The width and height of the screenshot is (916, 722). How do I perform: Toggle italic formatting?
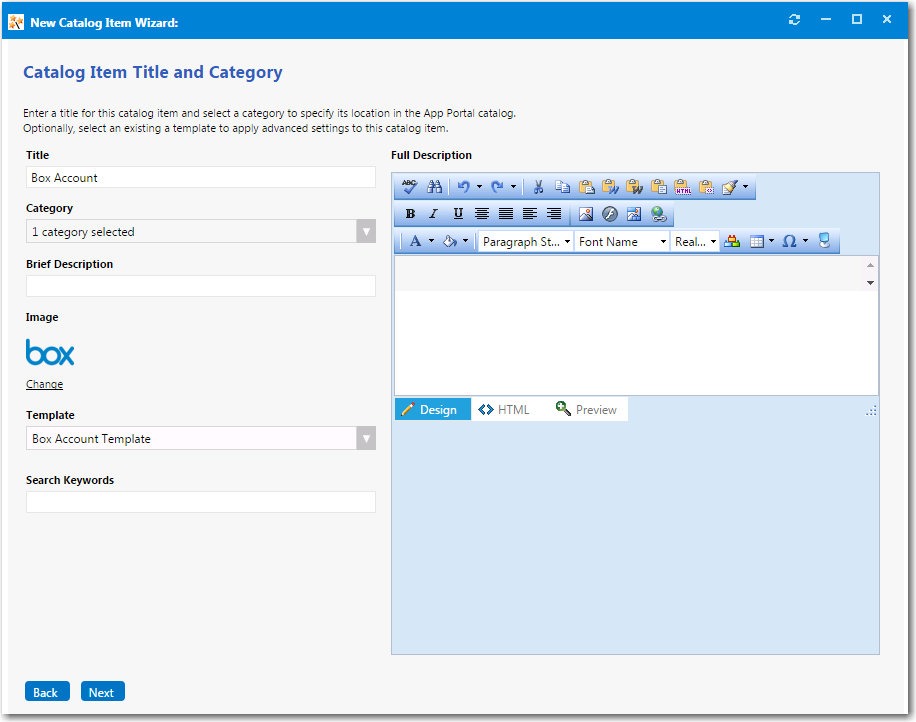click(434, 214)
